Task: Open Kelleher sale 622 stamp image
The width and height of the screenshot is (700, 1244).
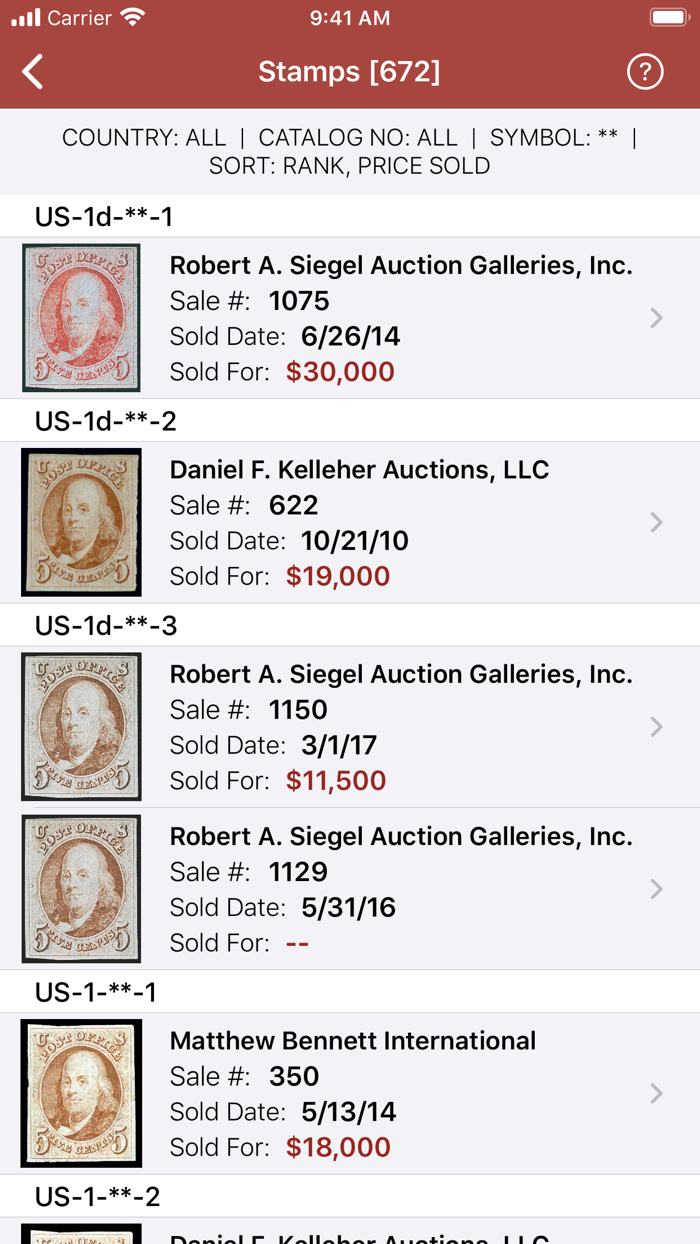Action: click(x=81, y=522)
